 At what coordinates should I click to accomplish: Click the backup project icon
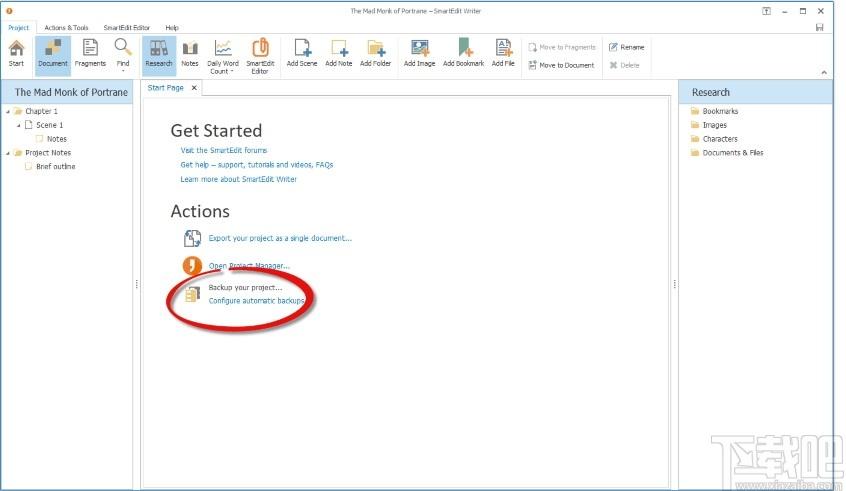tap(192, 295)
